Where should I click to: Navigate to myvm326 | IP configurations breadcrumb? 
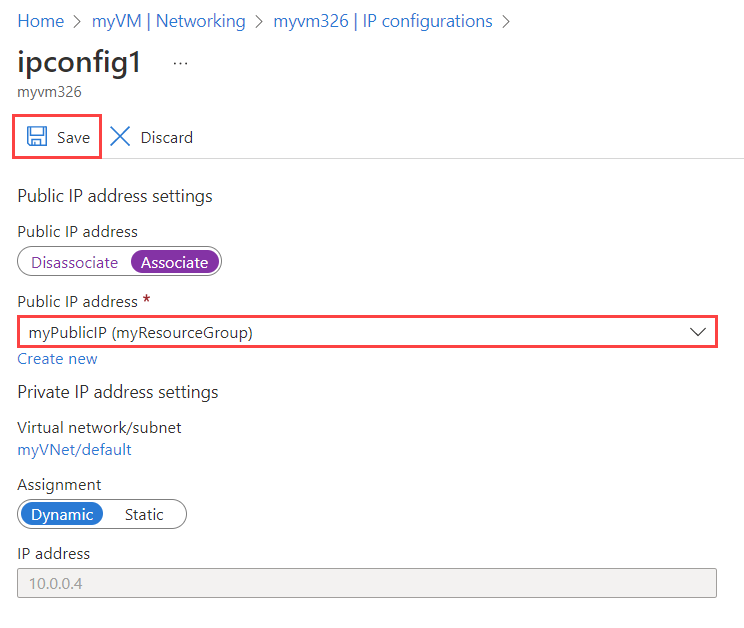point(383,21)
